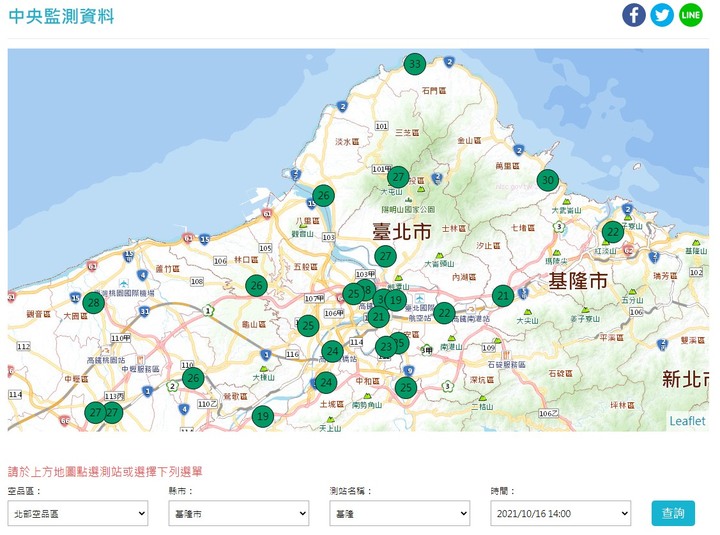
Task: Select marker 24 near 板橋 road 116
Action: click(x=332, y=351)
